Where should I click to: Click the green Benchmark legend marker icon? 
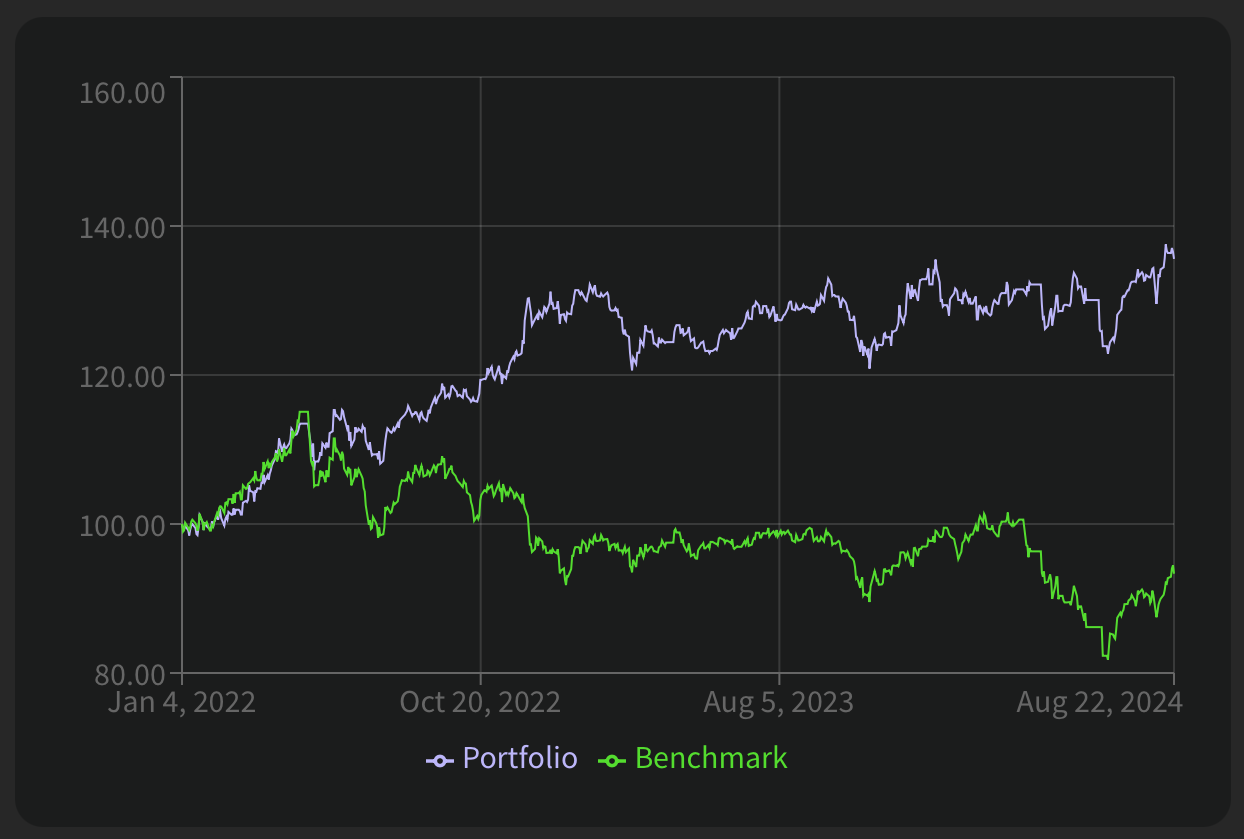click(612, 760)
